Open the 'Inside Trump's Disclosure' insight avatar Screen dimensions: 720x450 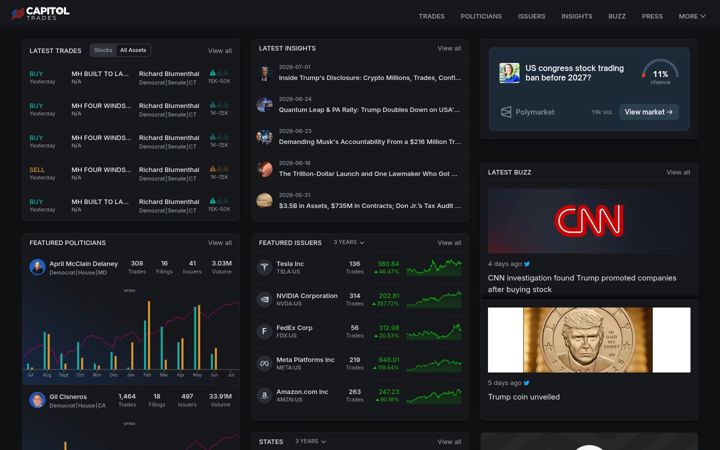tap(264, 73)
